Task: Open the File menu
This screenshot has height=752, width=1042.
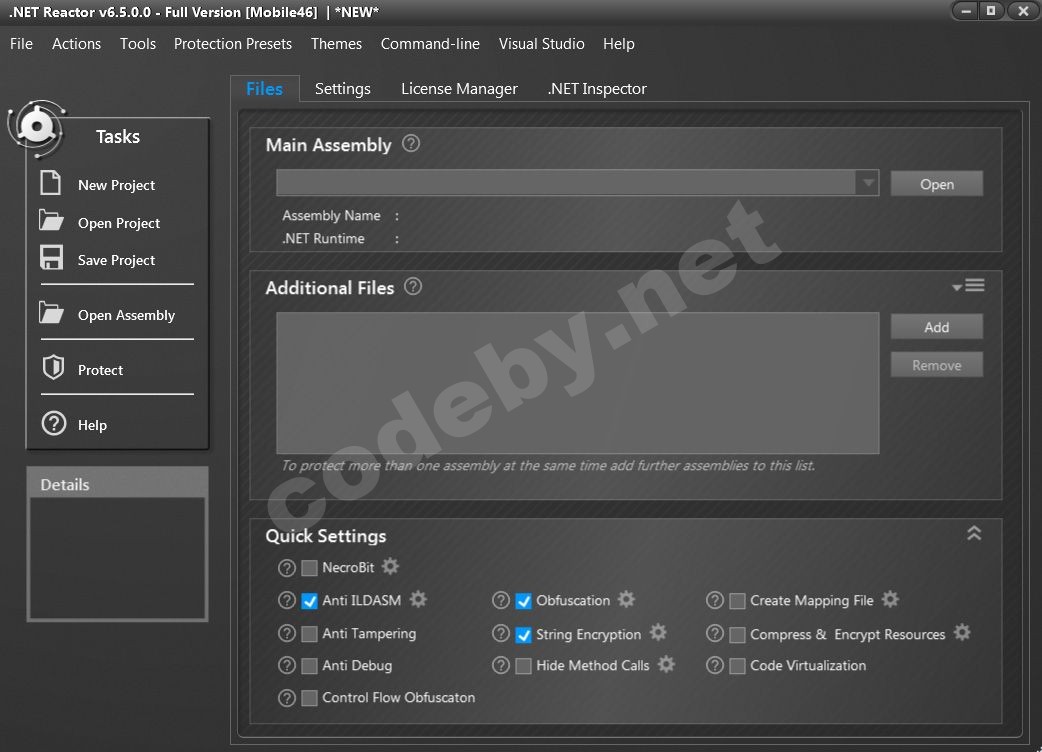Action: pyautogui.click(x=21, y=44)
